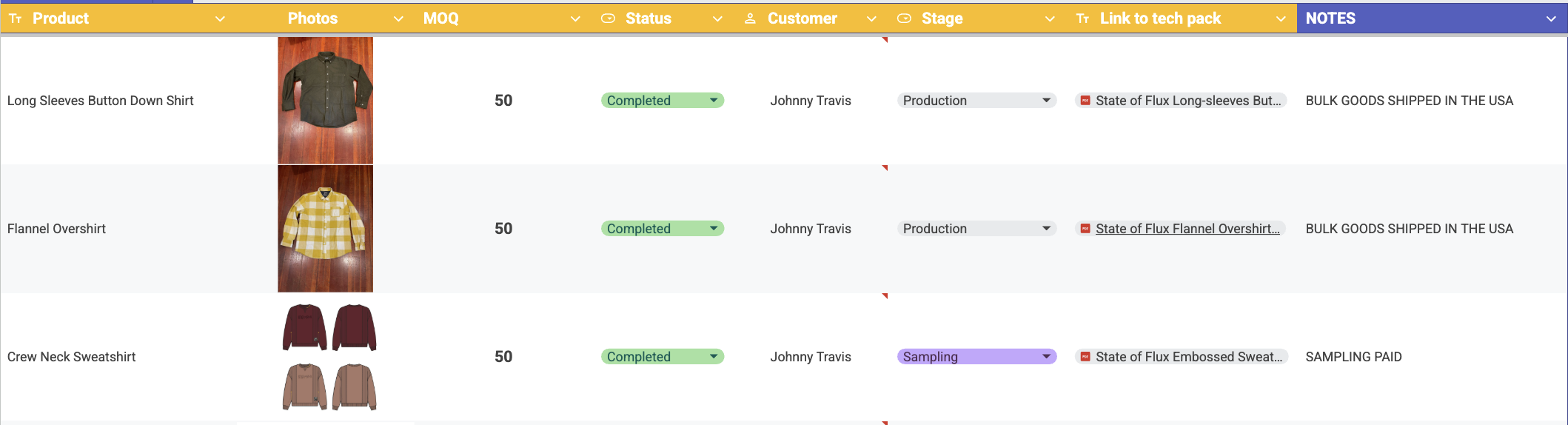The image size is (1568, 425).
Task: Click the dark green button down shirt photo
Action: [x=325, y=101]
